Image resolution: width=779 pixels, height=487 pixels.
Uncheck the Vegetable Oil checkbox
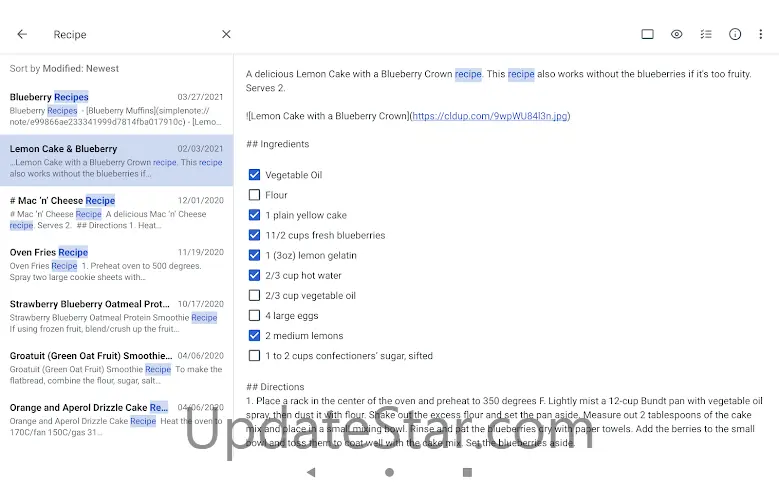254,175
